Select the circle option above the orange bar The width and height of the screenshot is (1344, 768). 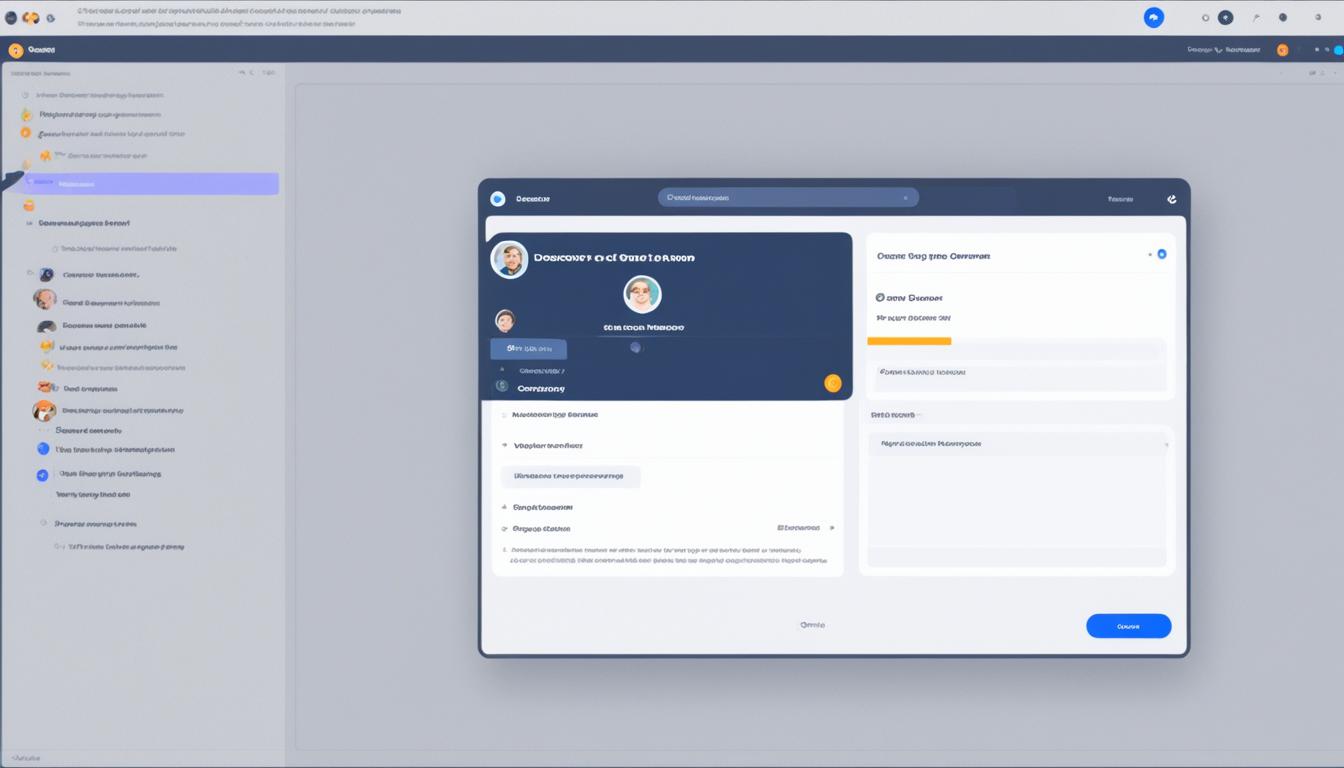pos(880,298)
